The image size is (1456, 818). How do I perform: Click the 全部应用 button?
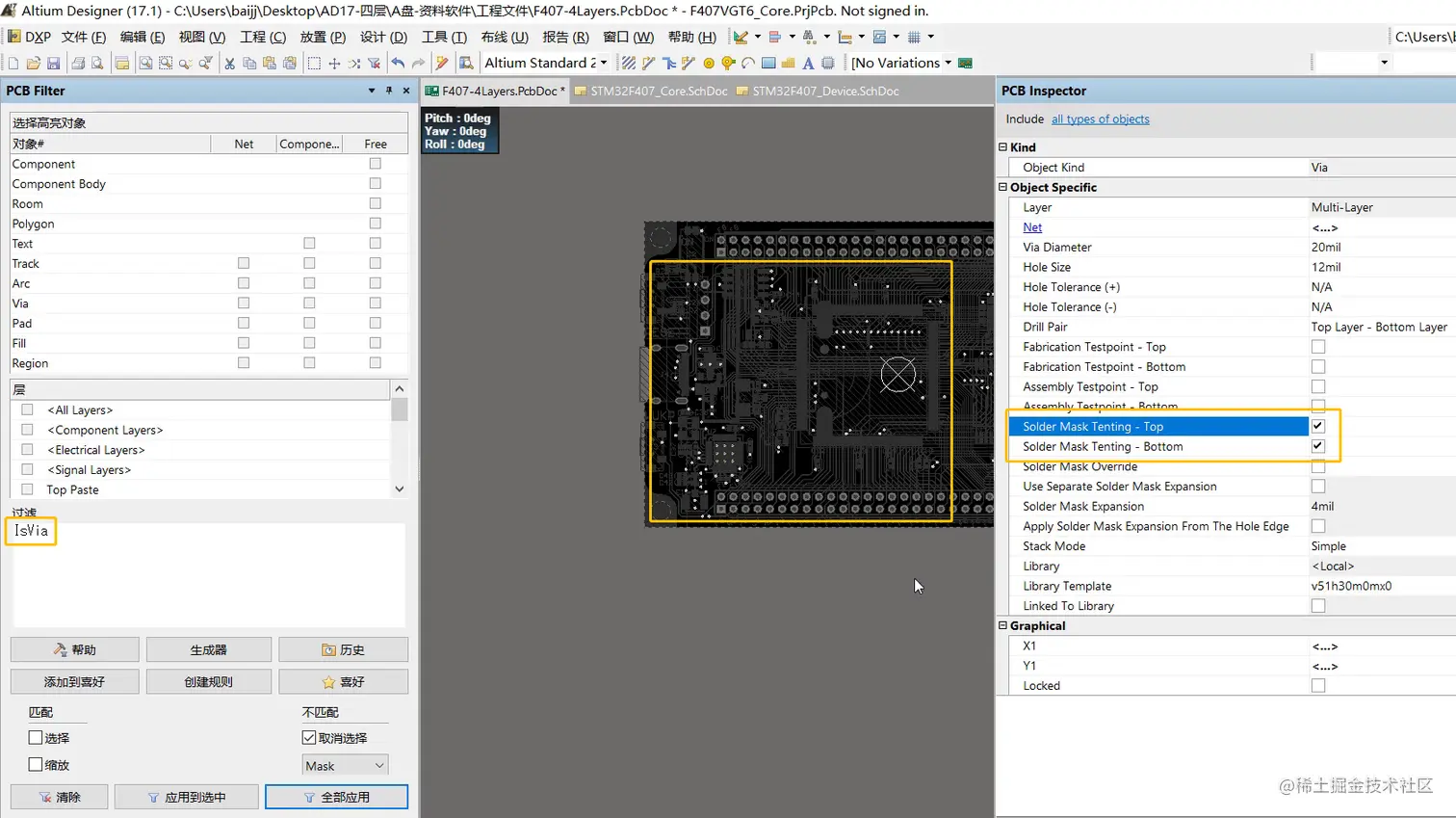(x=336, y=798)
